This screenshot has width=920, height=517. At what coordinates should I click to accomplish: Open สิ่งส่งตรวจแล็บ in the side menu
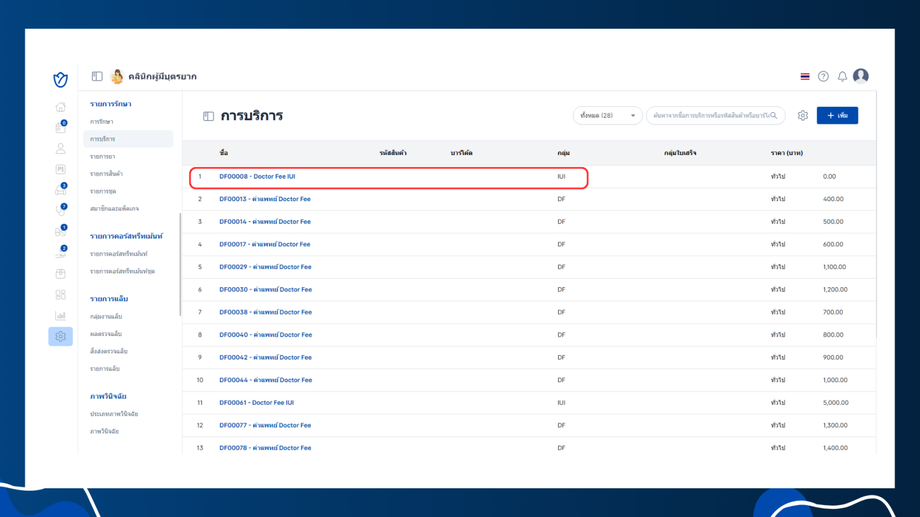pos(109,351)
